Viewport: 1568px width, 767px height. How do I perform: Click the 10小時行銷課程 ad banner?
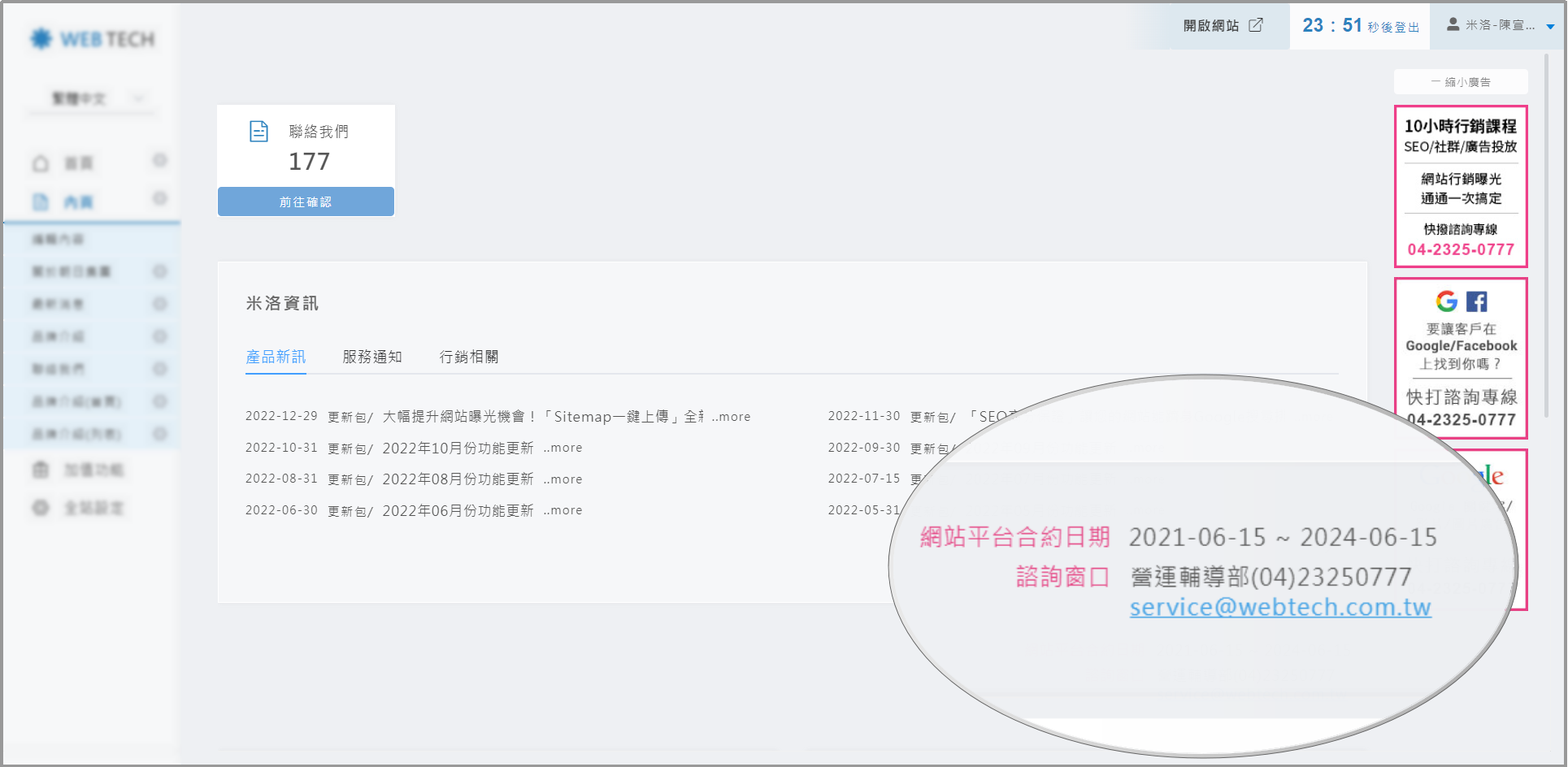pos(1461,186)
